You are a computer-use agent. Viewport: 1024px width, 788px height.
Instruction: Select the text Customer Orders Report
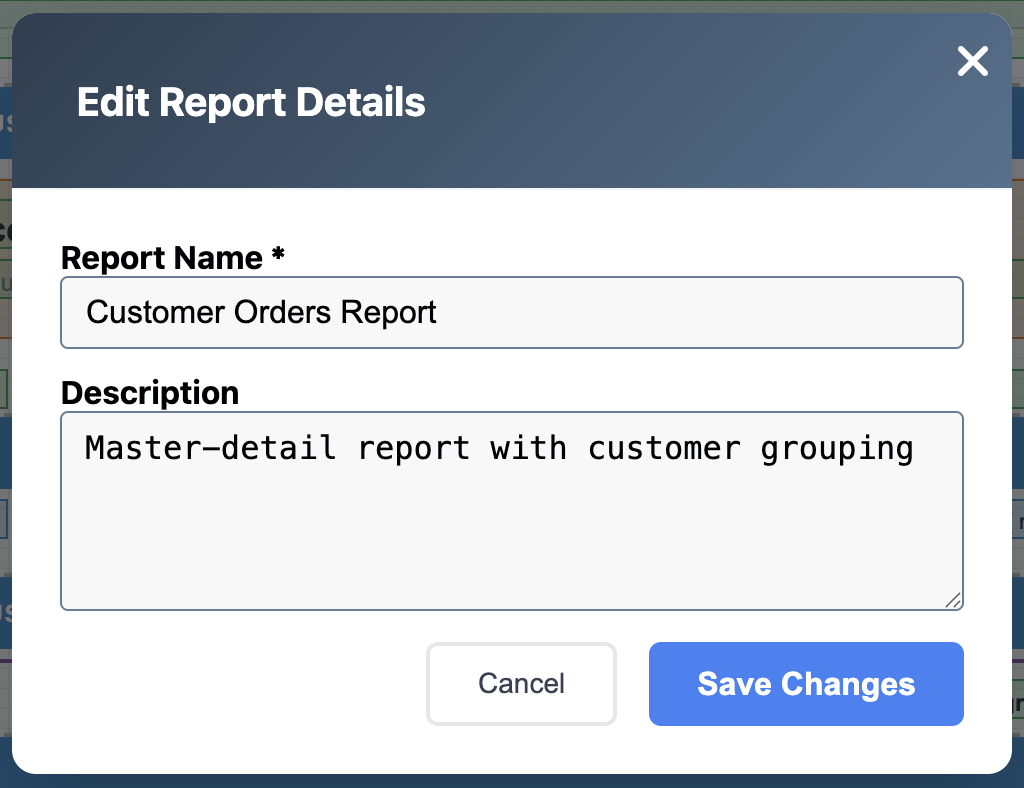click(261, 312)
